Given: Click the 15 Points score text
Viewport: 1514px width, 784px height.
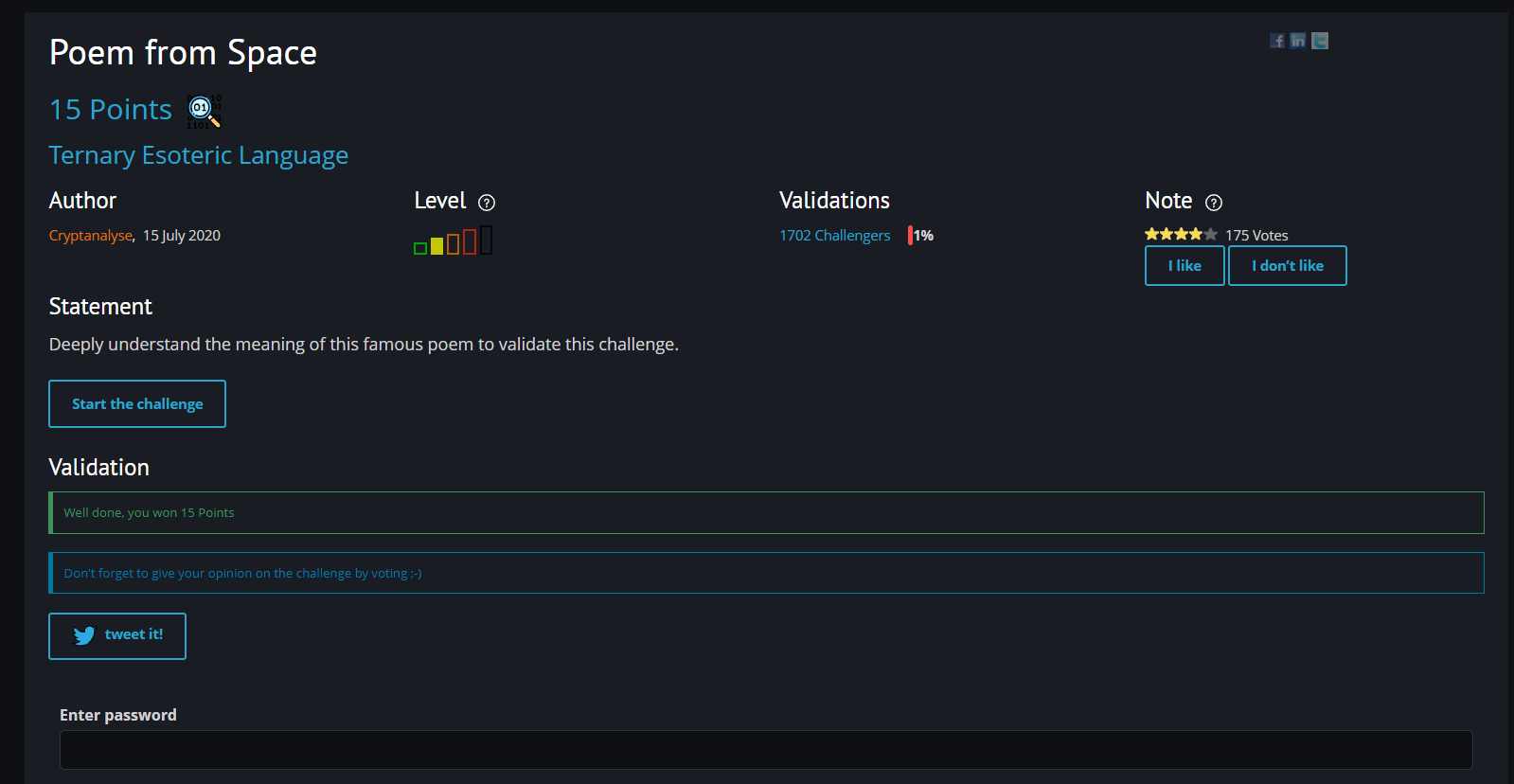Looking at the screenshot, I should tap(111, 110).
